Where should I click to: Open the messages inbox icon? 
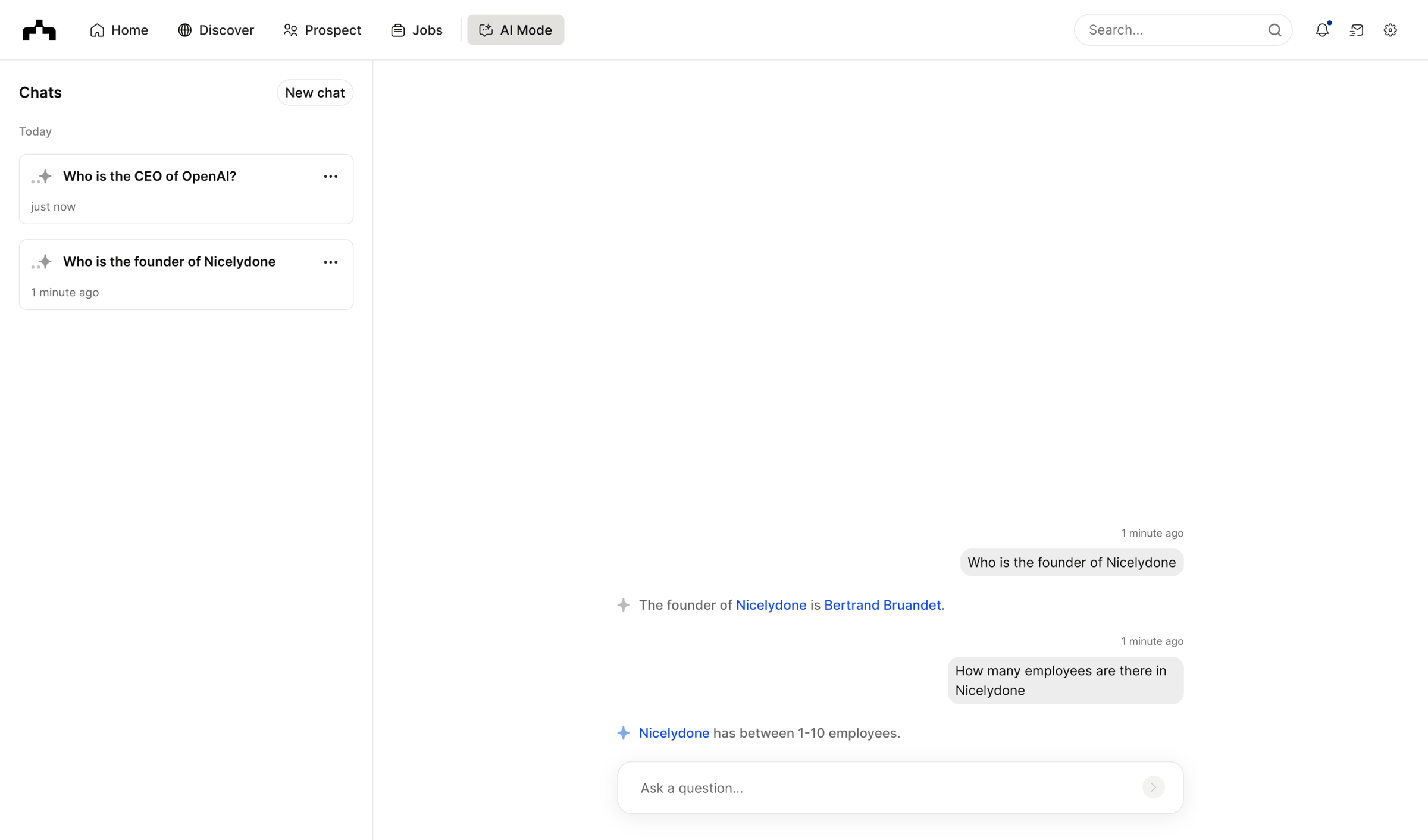coord(1357,30)
